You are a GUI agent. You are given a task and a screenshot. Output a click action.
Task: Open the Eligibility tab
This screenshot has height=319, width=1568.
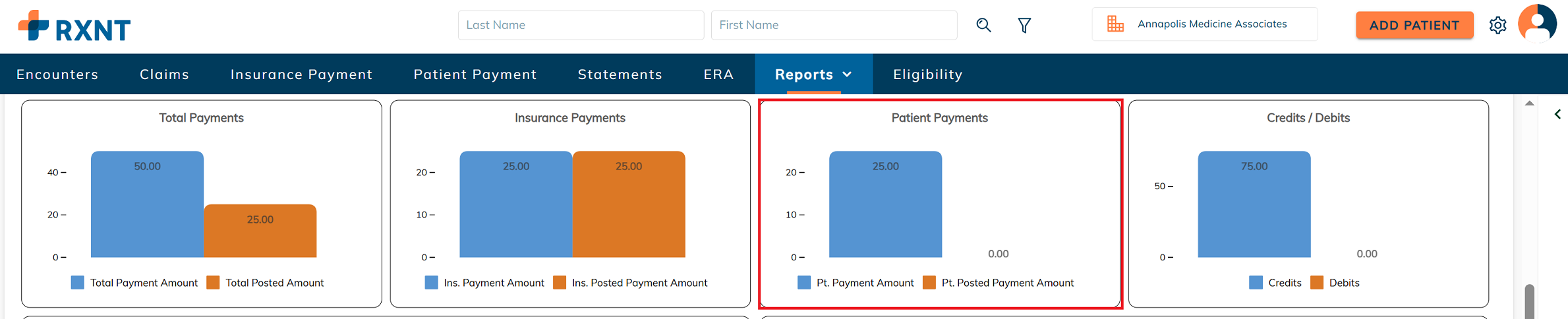pyautogui.click(x=927, y=74)
